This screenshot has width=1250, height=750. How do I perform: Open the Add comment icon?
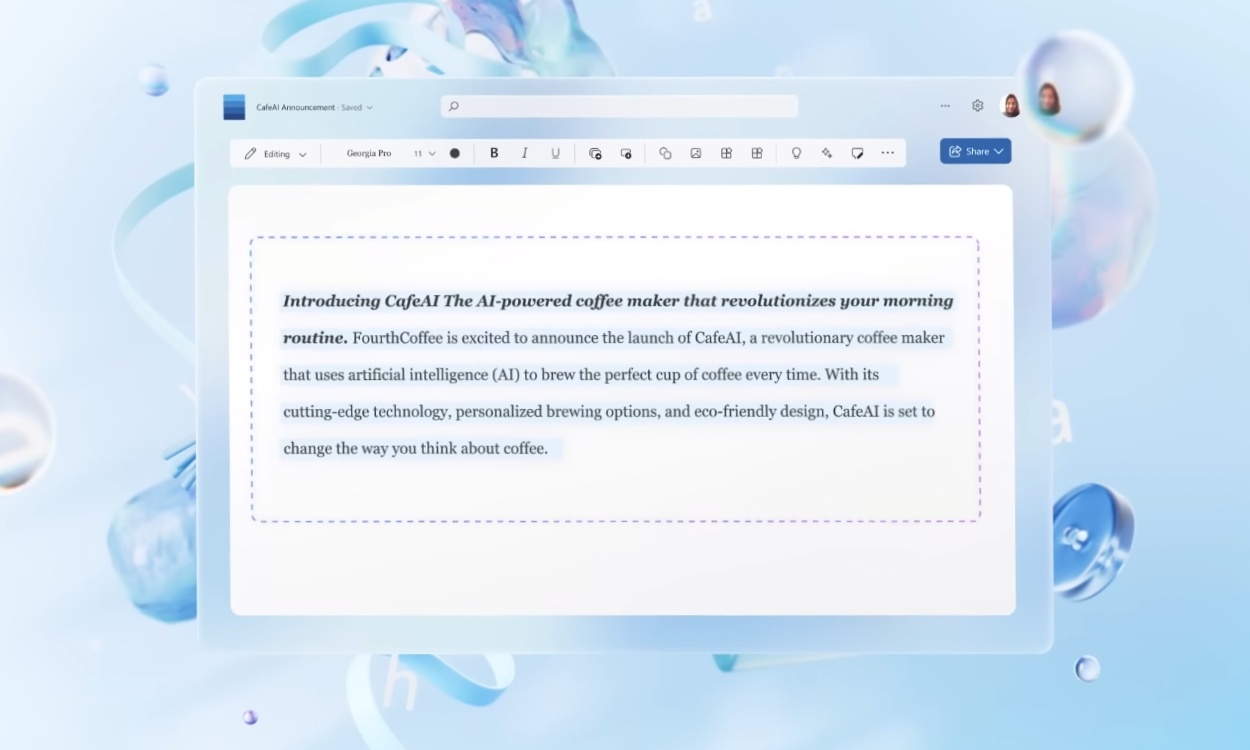tap(857, 153)
